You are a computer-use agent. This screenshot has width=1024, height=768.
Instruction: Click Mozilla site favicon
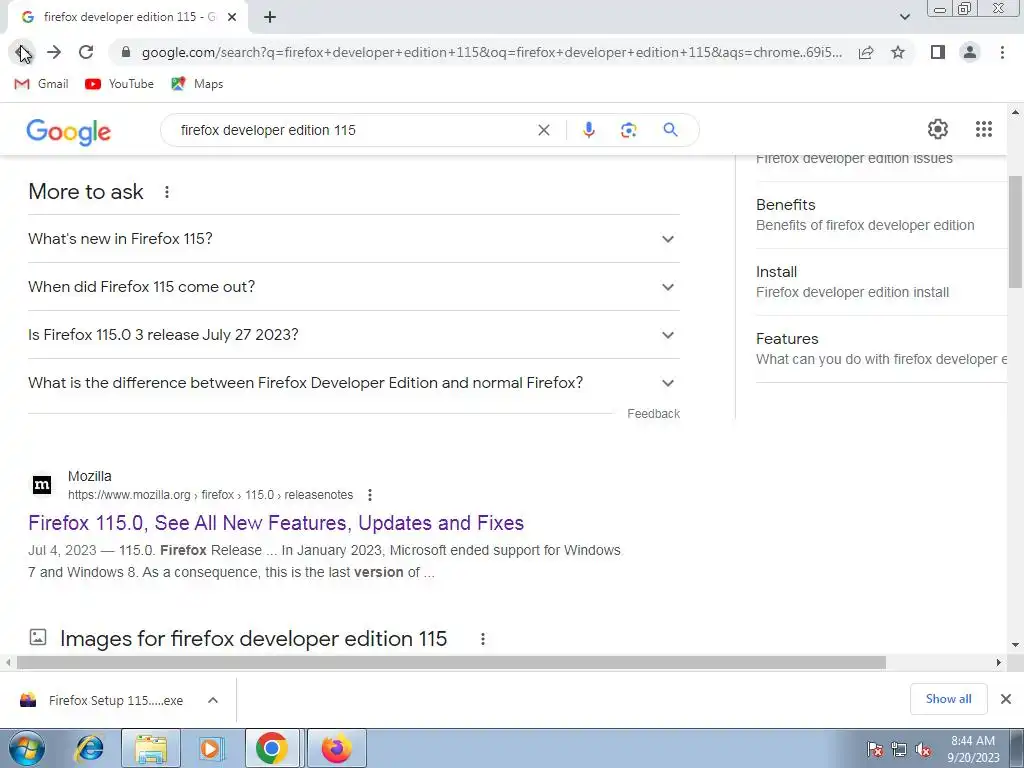[42, 485]
